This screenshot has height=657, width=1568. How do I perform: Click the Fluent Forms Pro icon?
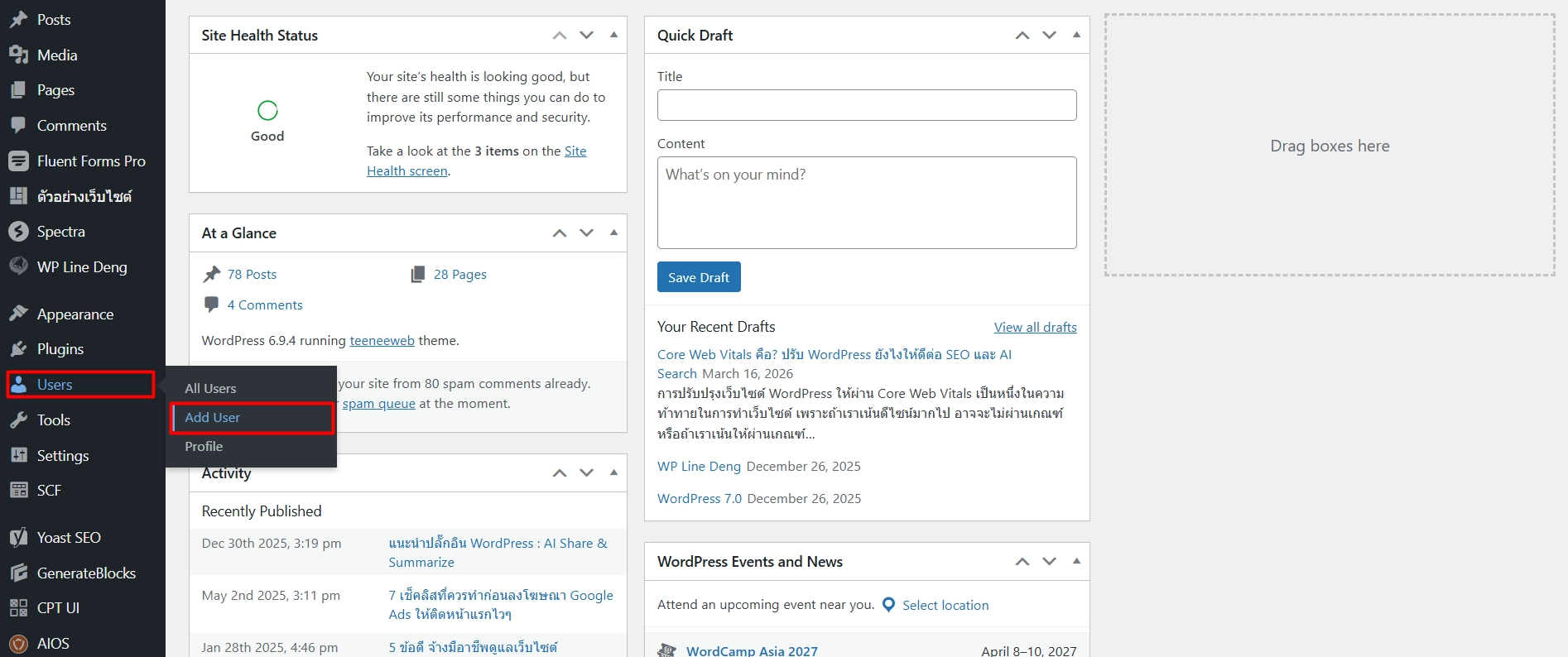pos(18,161)
